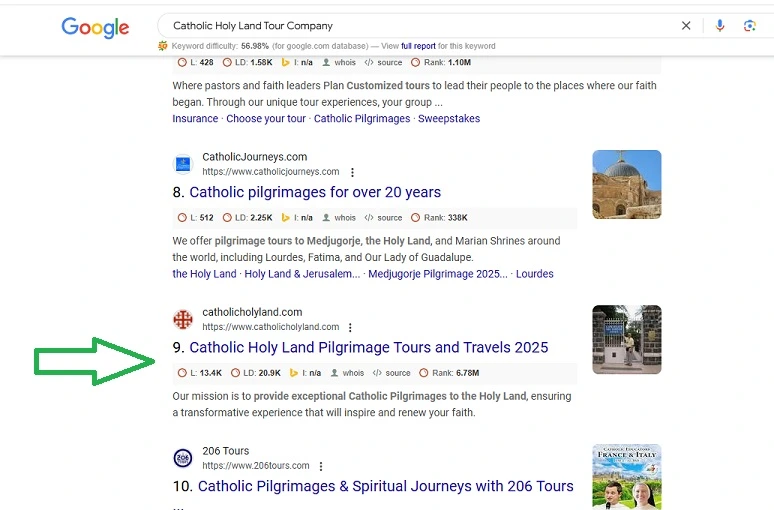Viewport: 774px width, 510px height.
Task: Open Holy Land & Jerusalem sitelink
Action: [302, 274]
